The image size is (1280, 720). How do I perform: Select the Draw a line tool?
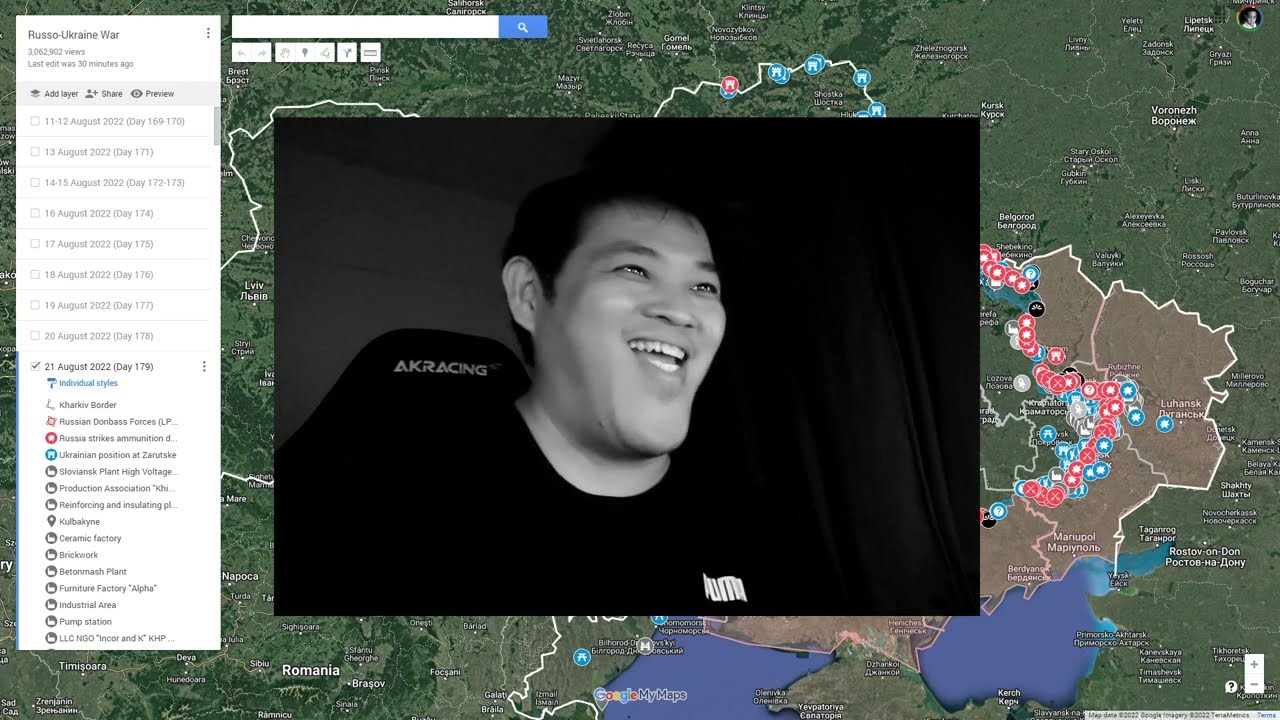pyautogui.click(x=326, y=53)
